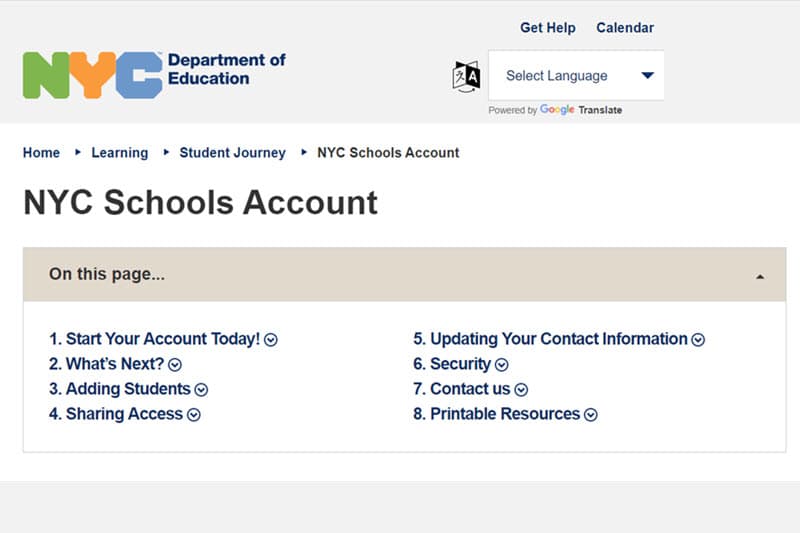Viewport: 800px width, 533px height.
Task: Click chevron icon next to Start Your Account Today
Action: 271,340
